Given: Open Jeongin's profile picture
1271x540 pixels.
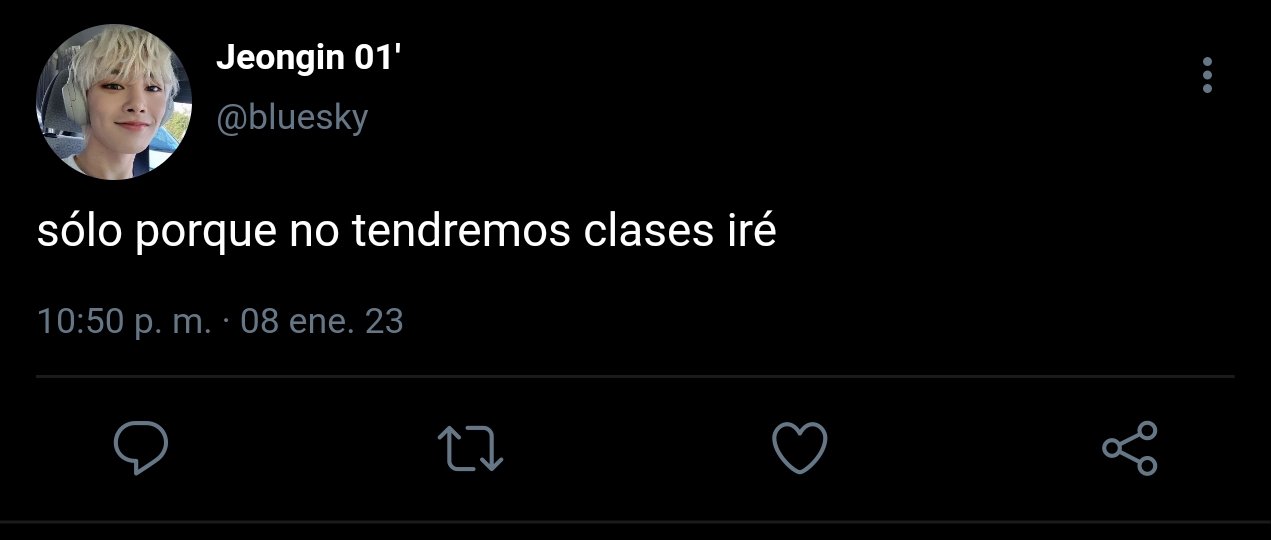Looking at the screenshot, I should pyautogui.click(x=113, y=103).
